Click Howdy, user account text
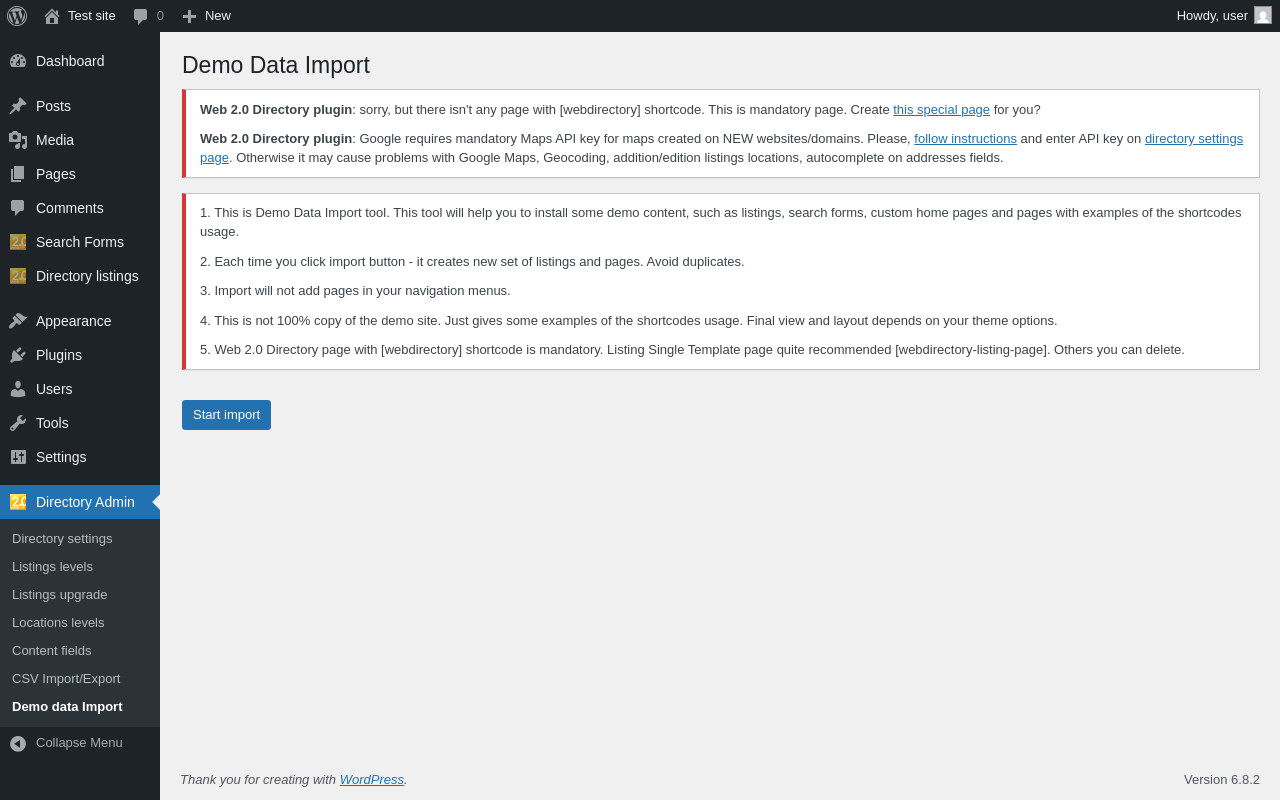This screenshot has width=1280, height=800. click(1212, 16)
